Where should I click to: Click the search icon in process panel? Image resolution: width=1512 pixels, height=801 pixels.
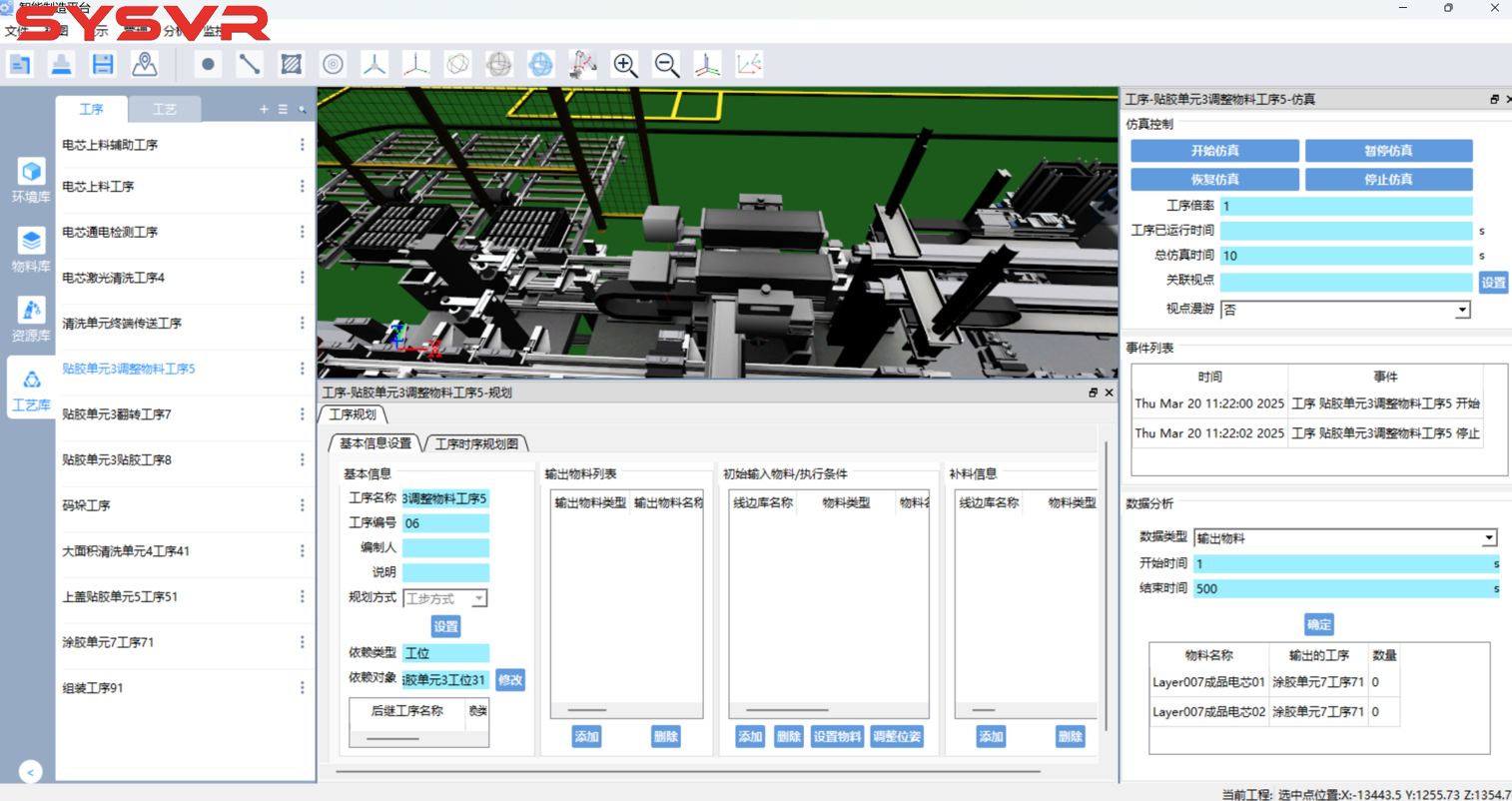pyautogui.click(x=303, y=110)
